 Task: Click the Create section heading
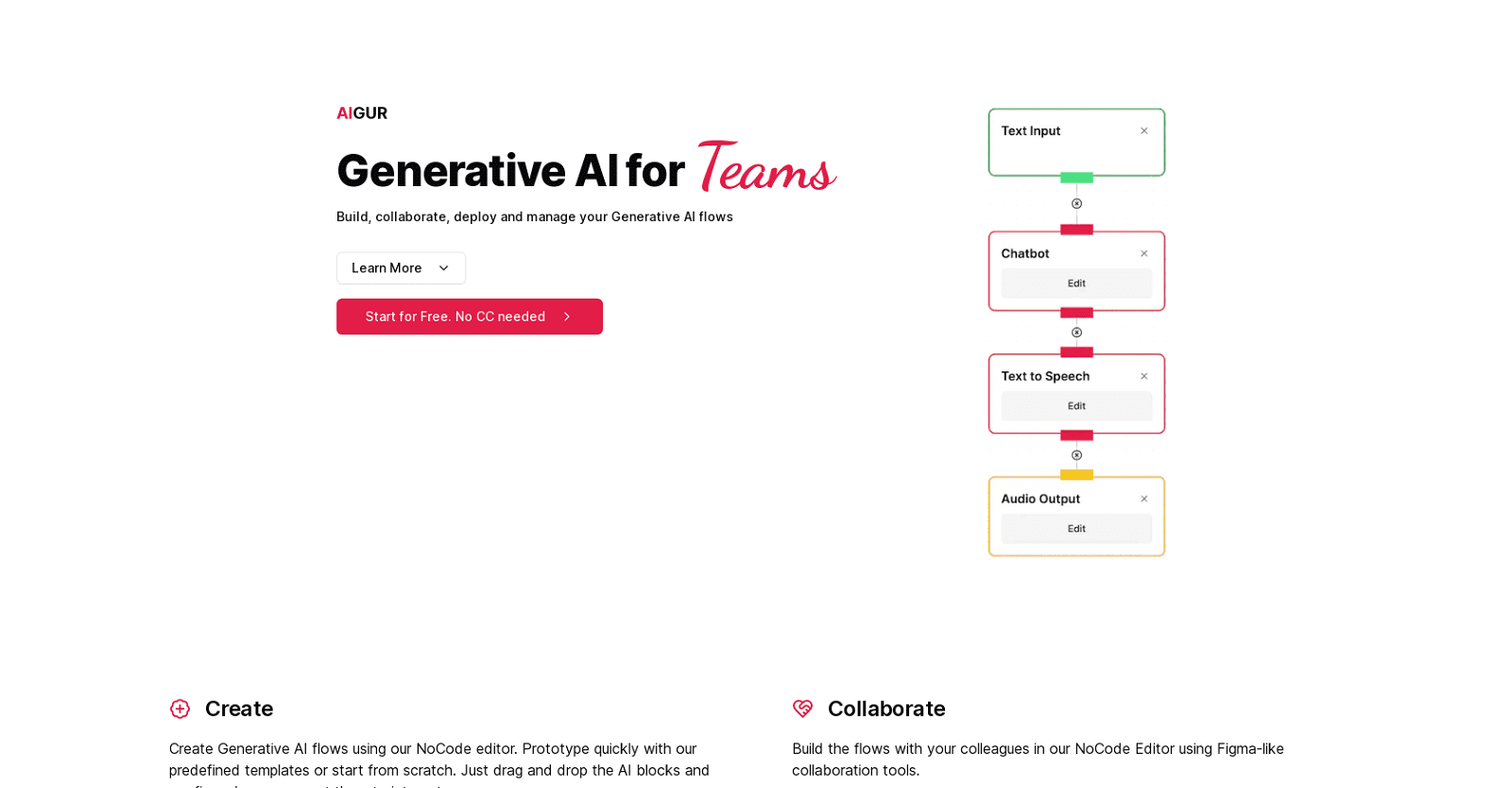(238, 709)
